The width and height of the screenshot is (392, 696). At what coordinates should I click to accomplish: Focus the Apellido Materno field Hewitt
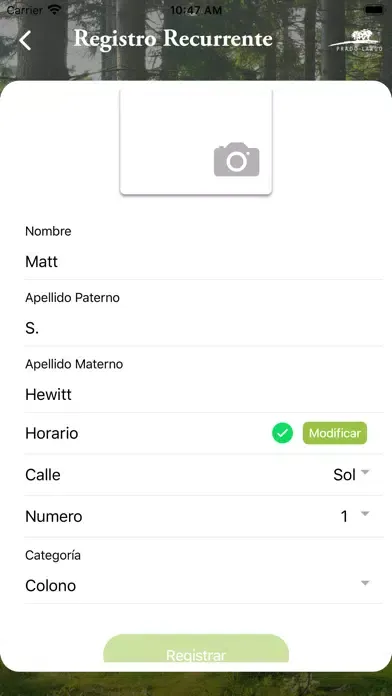click(x=204, y=395)
